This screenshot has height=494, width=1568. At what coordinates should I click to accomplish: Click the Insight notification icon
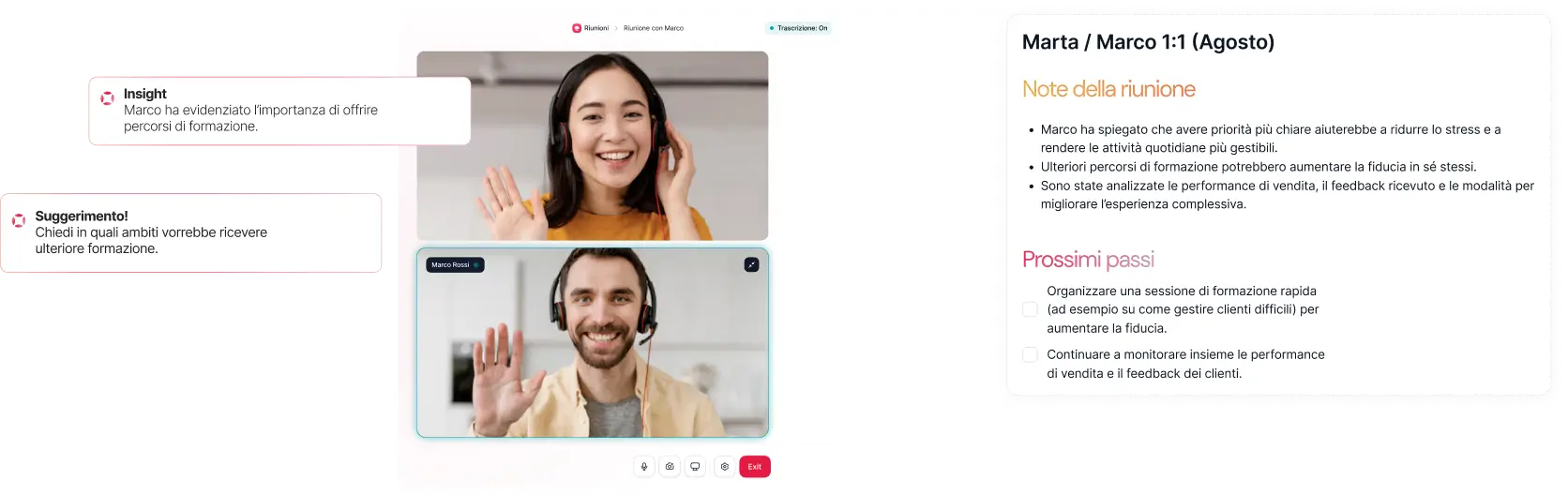click(x=107, y=97)
